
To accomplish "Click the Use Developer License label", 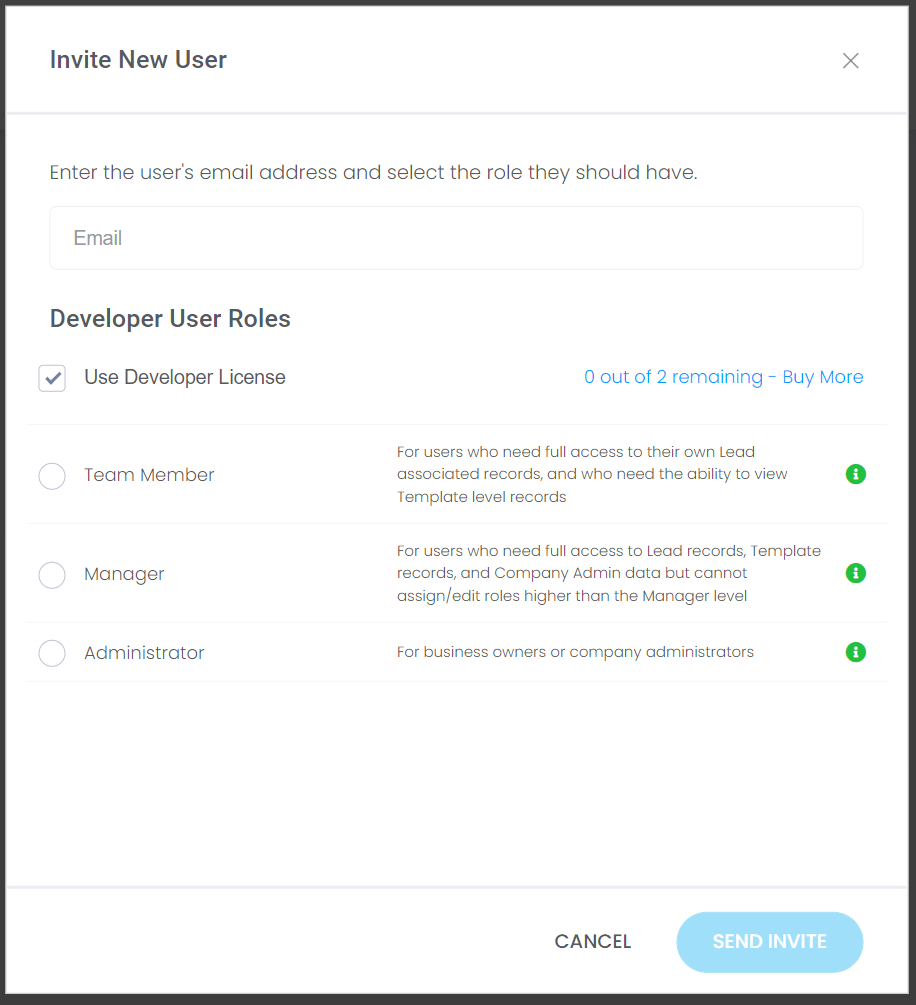I will [x=185, y=377].
